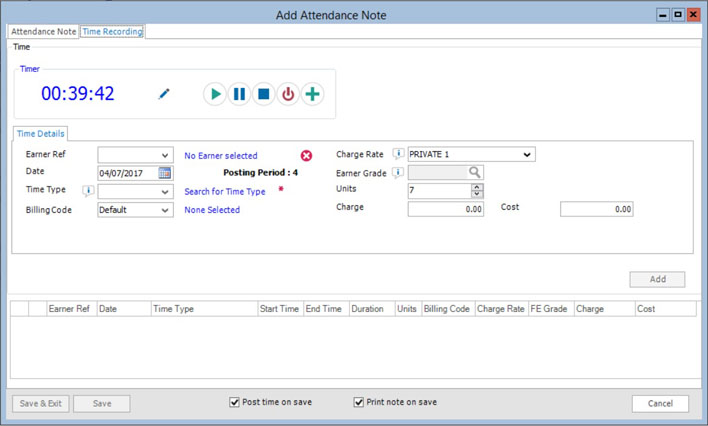Switch to the Attendance Note tab

[x=43, y=32]
